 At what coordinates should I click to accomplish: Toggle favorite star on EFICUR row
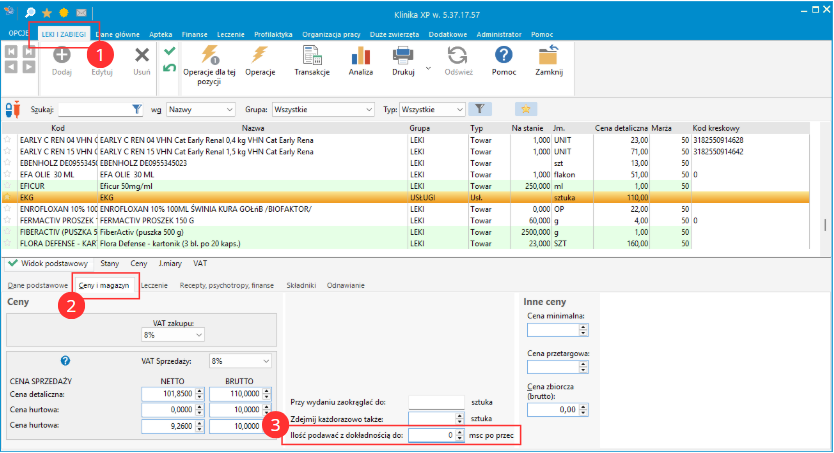point(7,187)
